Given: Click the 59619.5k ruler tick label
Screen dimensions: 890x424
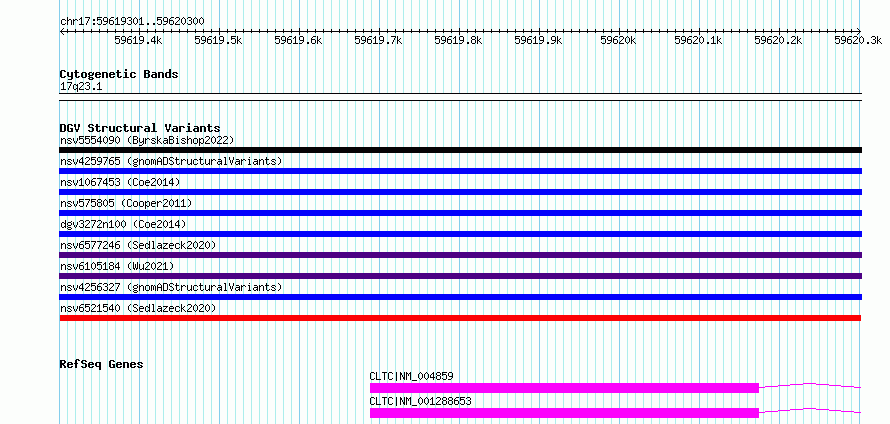Looking at the screenshot, I should pyautogui.click(x=218, y=40).
